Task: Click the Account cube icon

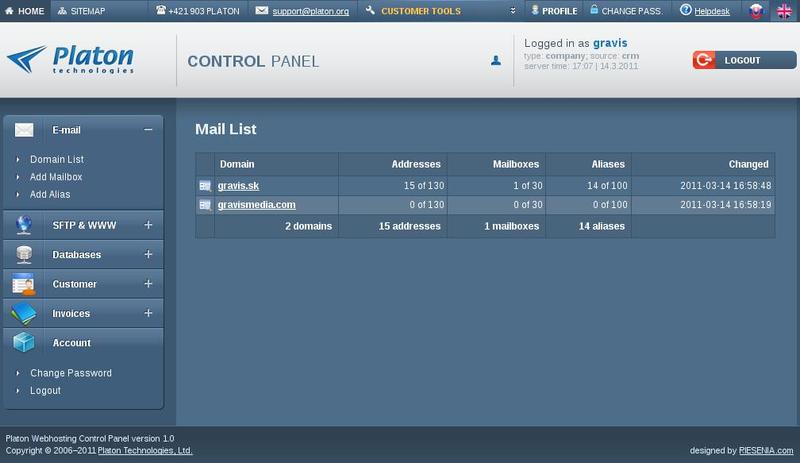Action: (24, 343)
